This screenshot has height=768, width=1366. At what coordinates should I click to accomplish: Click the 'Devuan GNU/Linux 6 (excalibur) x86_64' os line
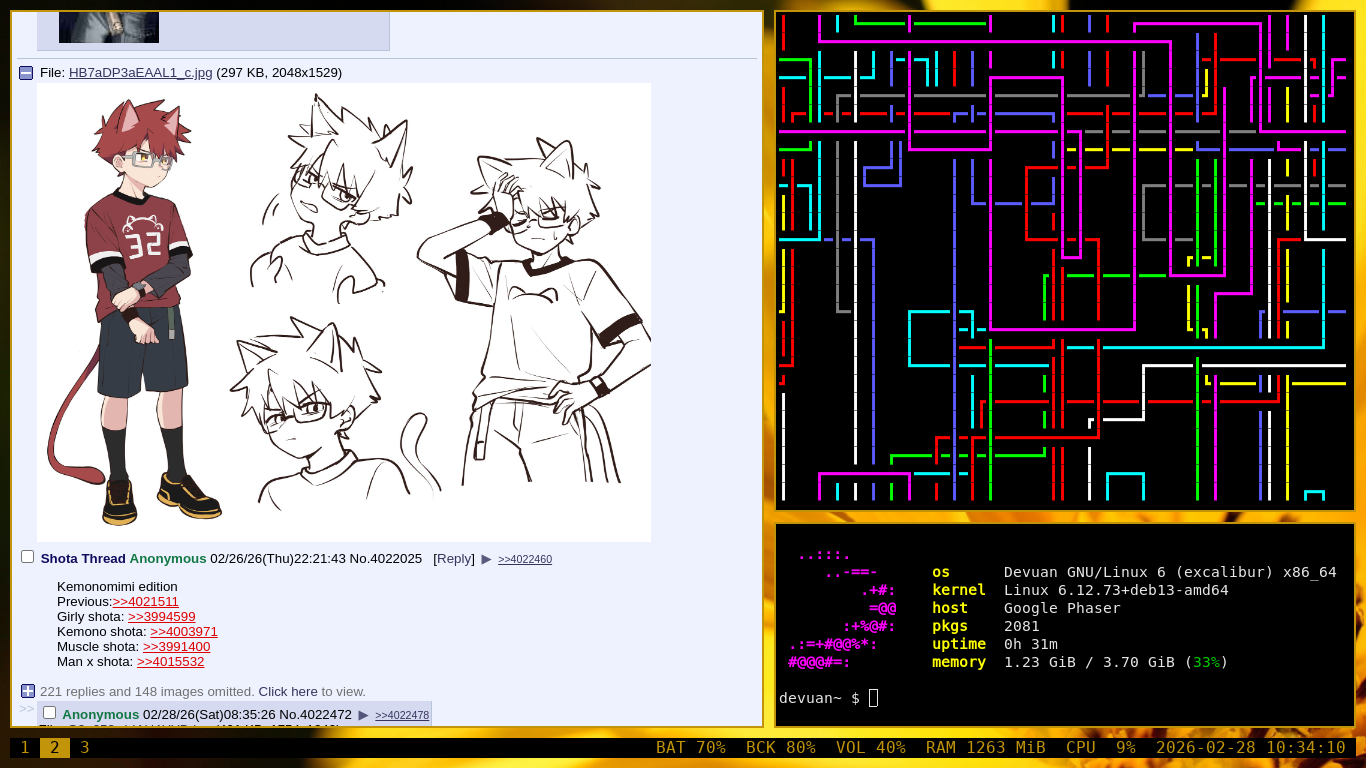tap(1170, 572)
